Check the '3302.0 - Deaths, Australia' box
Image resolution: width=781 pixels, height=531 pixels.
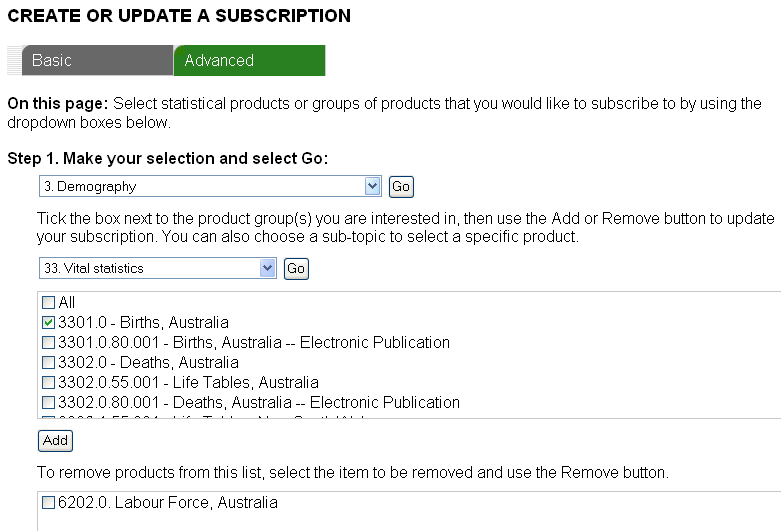[49, 363]
